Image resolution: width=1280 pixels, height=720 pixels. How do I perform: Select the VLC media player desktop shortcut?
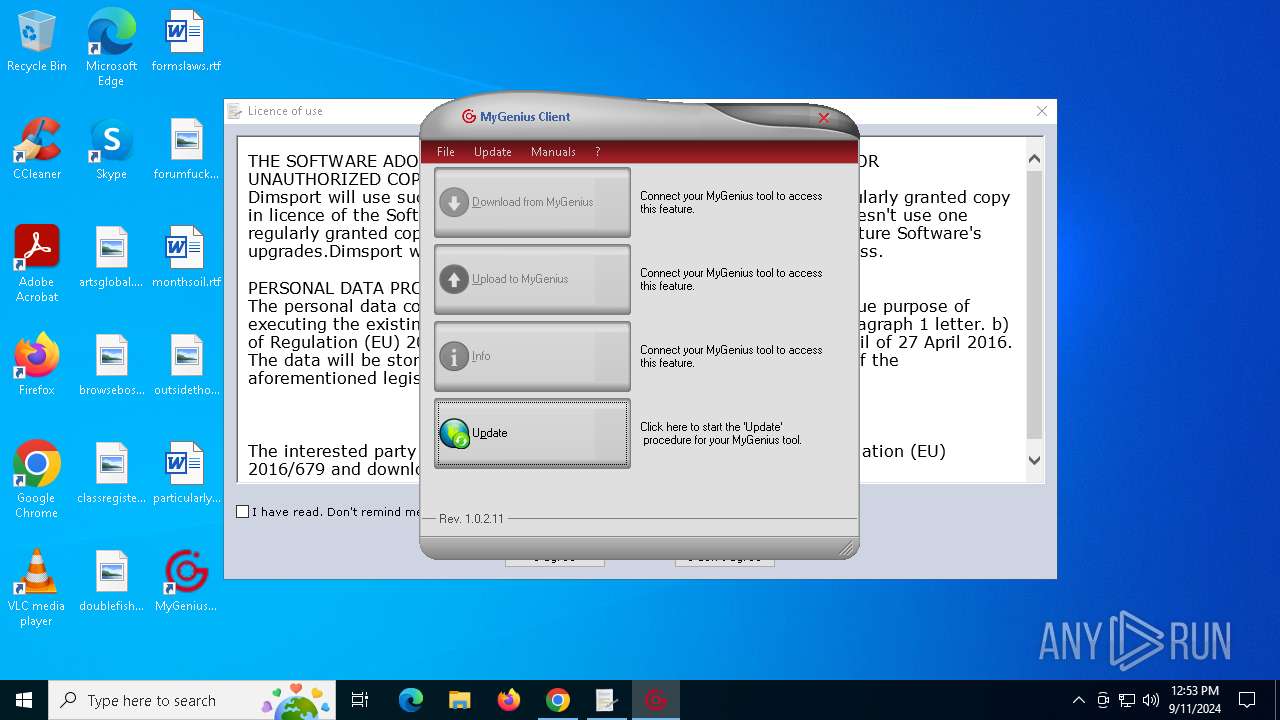(x=37, y=588)
